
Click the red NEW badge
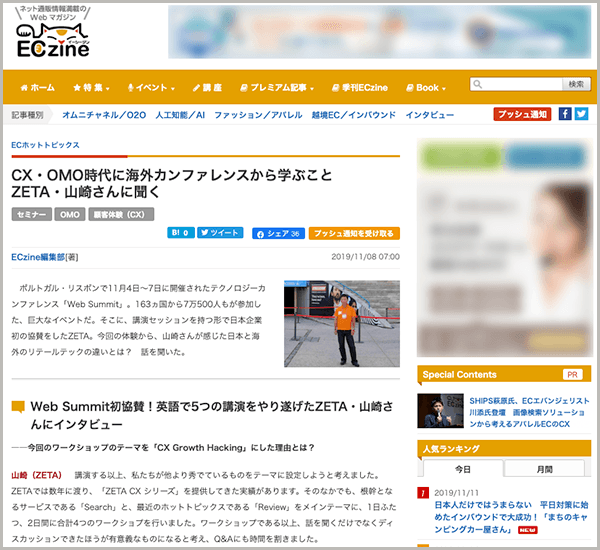[x=528, y=530]
